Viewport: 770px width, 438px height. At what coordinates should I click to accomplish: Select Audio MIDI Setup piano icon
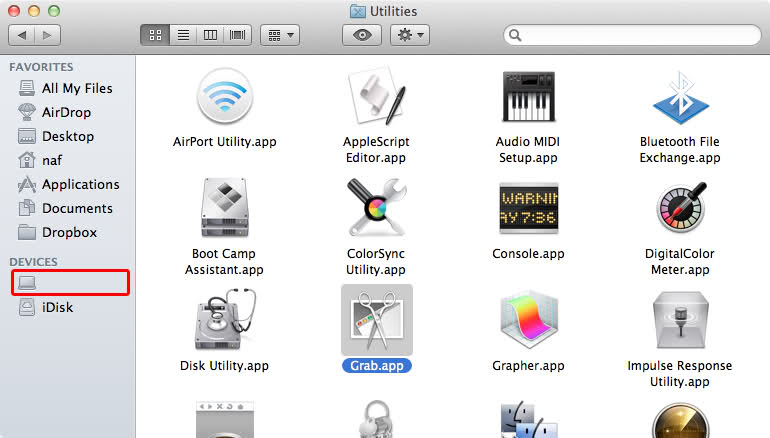click(528, 97)
